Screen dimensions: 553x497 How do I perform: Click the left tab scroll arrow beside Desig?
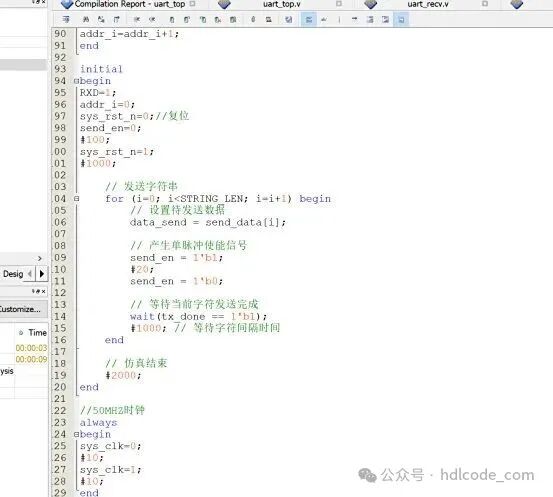point(30,274)
